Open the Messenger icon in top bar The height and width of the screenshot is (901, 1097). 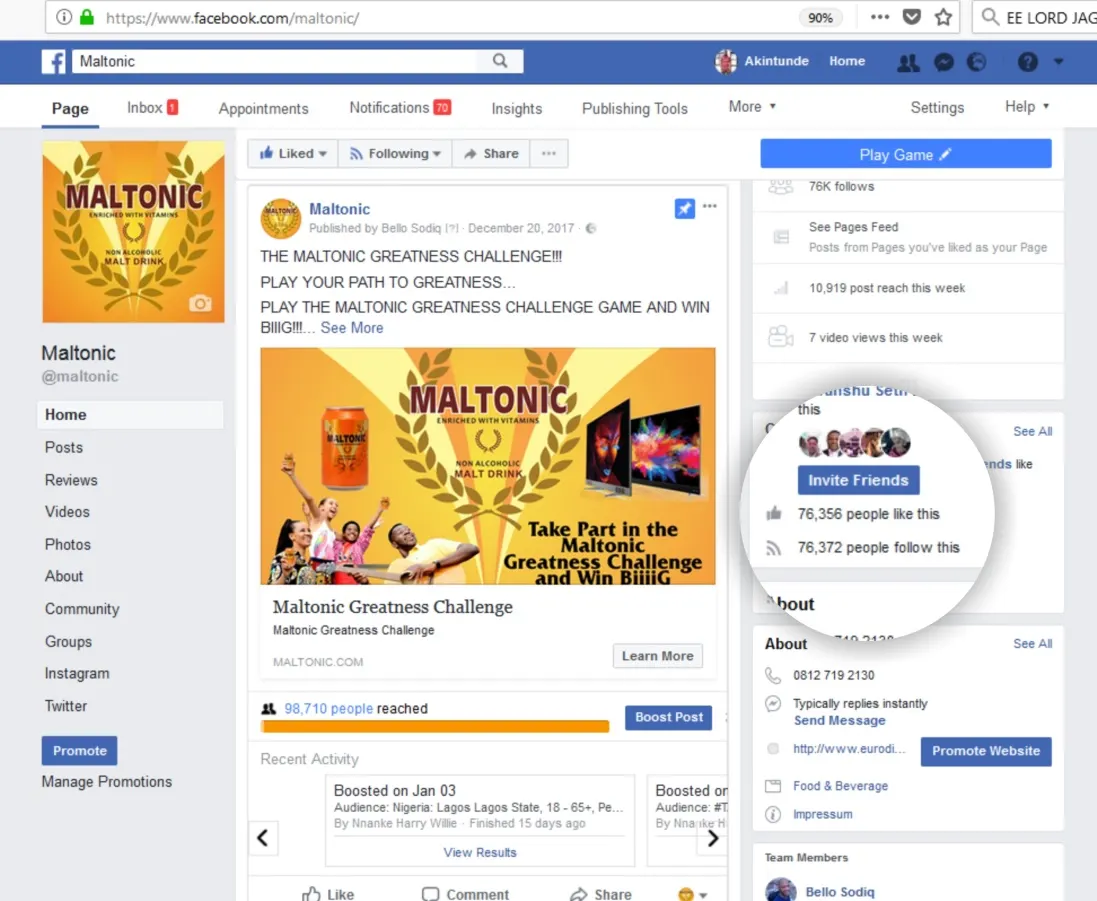[x=943, y=62]
